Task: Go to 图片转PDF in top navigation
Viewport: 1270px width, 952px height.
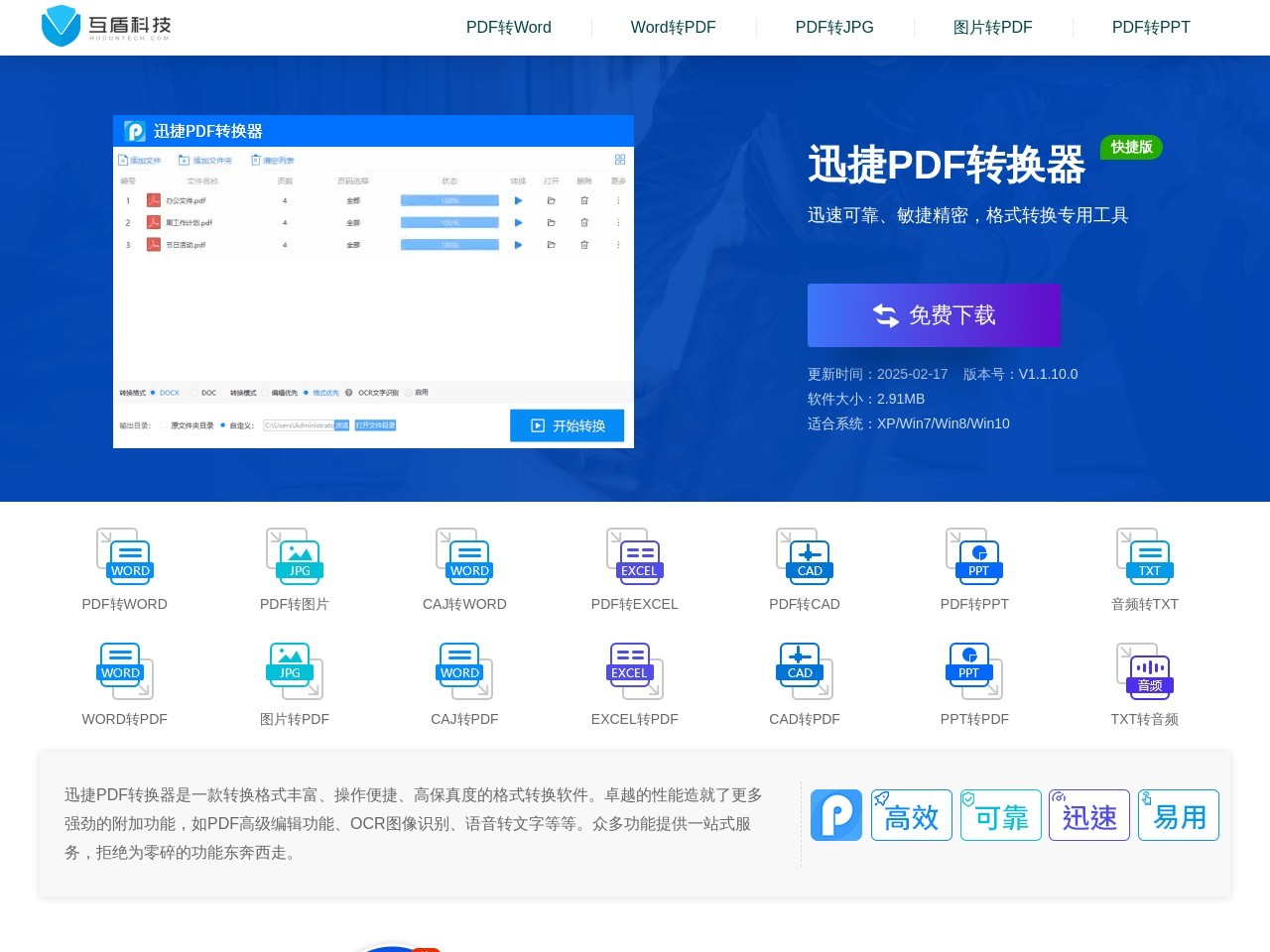Action: click(992, 28)
